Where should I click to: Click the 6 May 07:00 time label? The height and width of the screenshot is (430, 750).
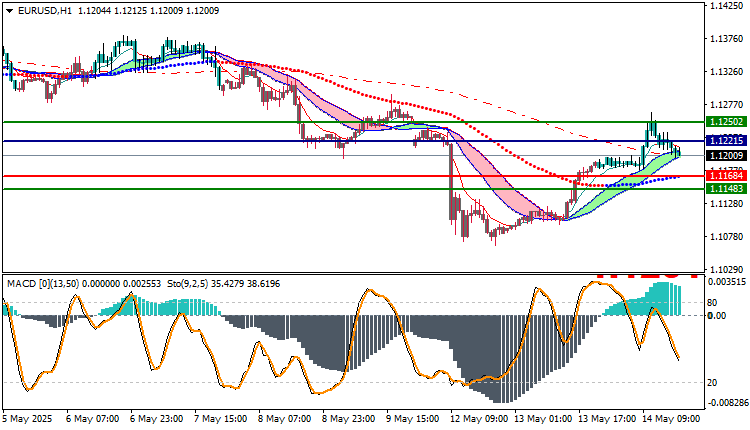[x=92, y=419]
